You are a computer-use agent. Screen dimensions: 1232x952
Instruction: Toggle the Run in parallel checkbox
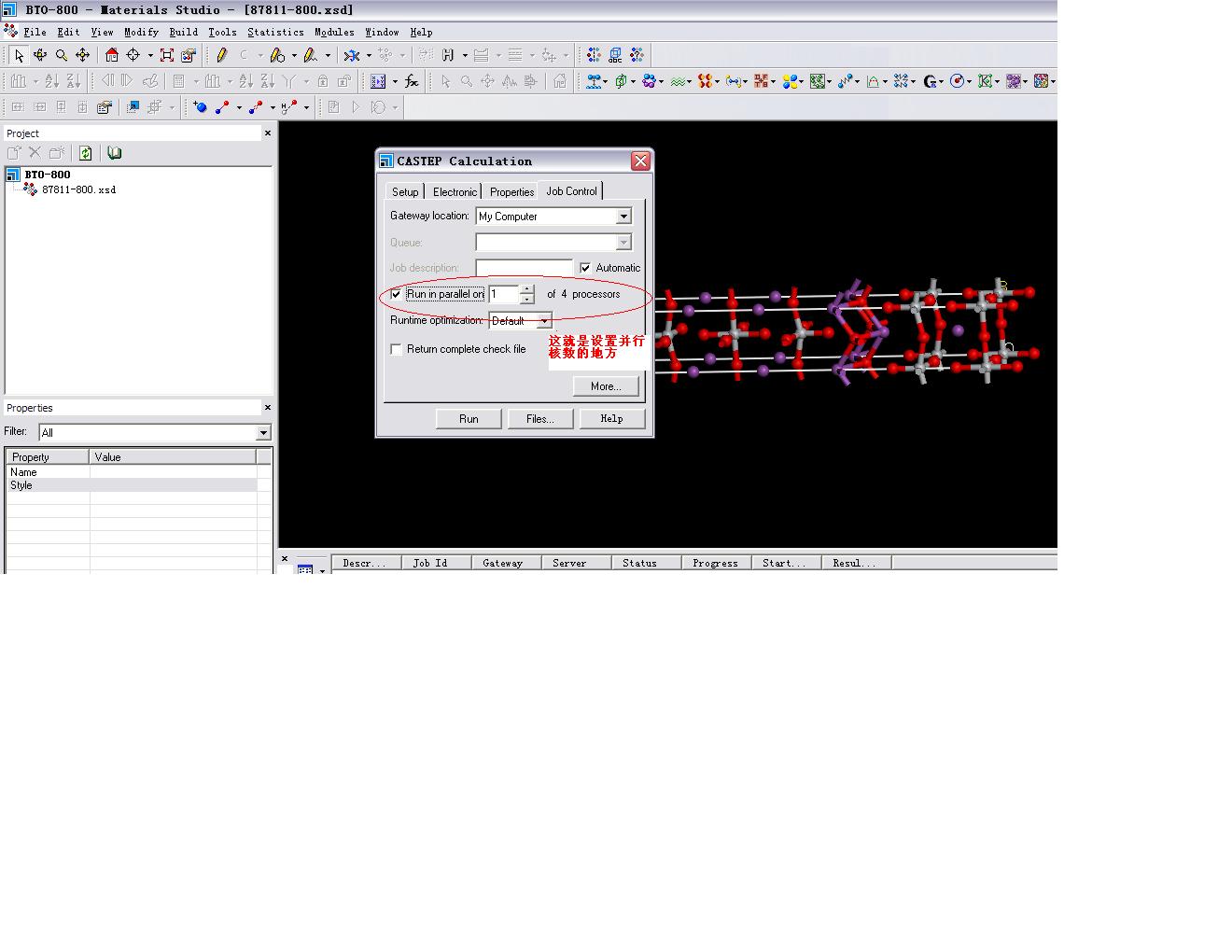pyautogui.click(x=397, y=294)
